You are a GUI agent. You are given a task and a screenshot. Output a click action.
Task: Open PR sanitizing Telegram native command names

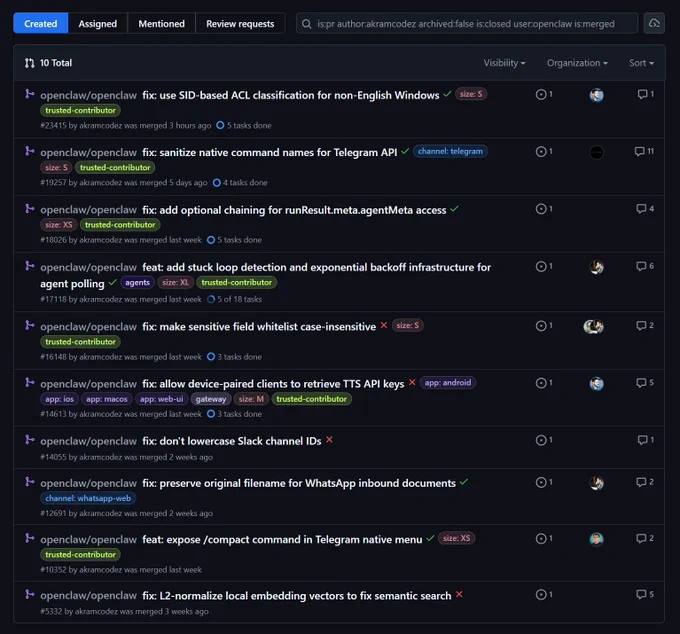[x=269, y=152]
